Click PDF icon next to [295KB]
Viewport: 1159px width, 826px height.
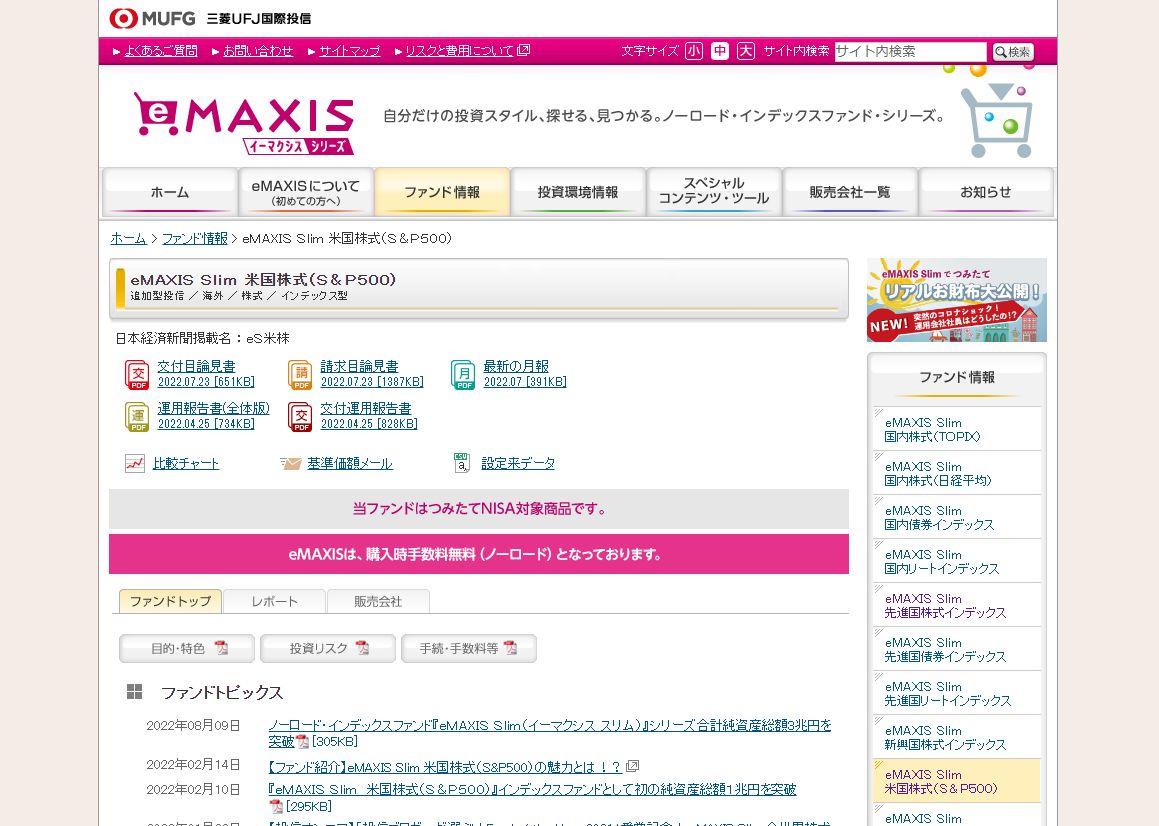[276, 806]
